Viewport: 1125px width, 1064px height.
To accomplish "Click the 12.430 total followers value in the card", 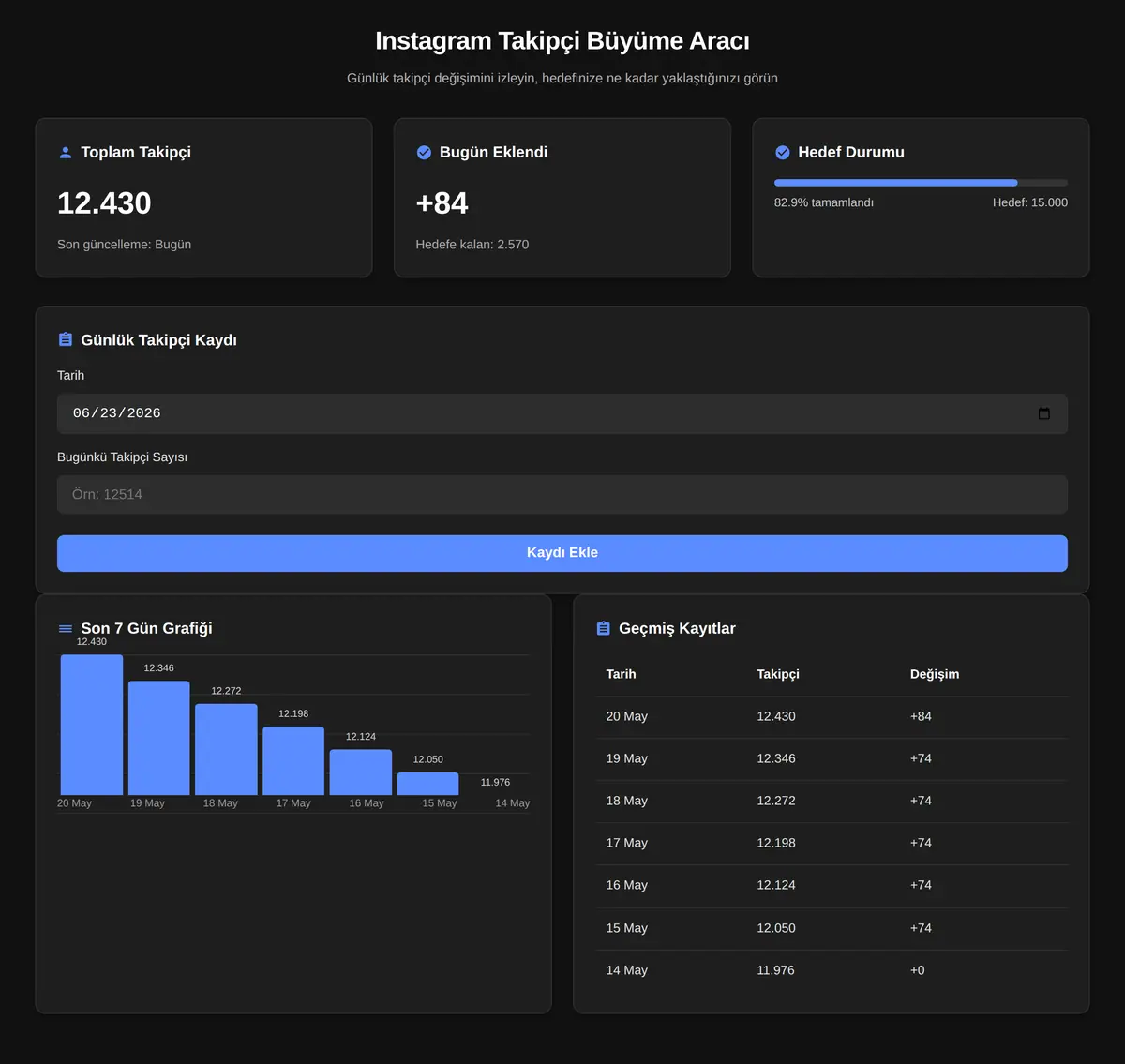I will (104, 203).
